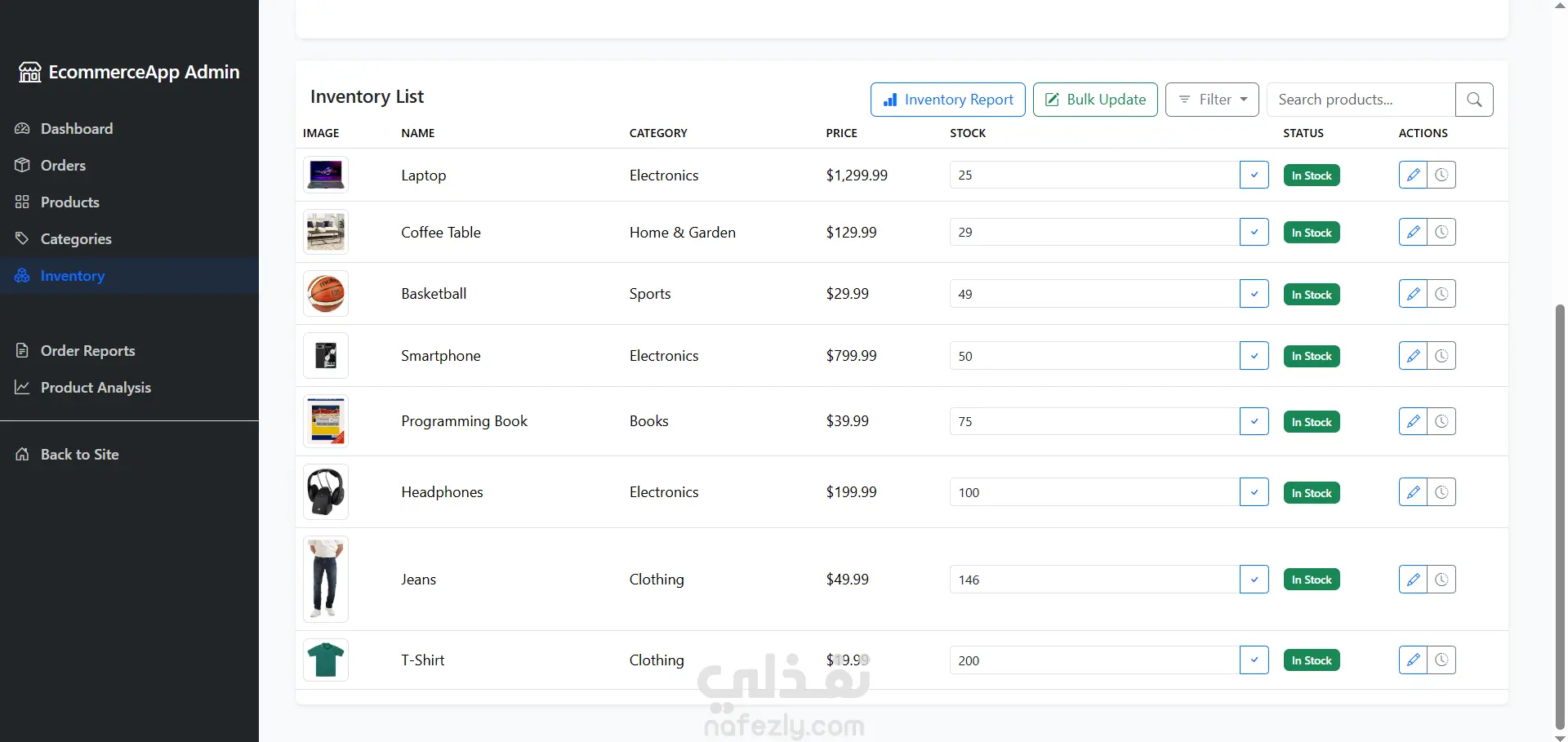Focus the Search products field
Screen dimensions: 1568x742
point(1361,100)
